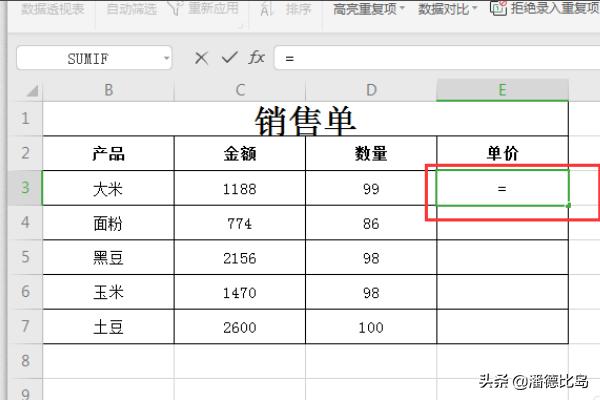Screen dimensions: 600x400
Task: Open the insert function fx dialog
Action: click(256, 58)
